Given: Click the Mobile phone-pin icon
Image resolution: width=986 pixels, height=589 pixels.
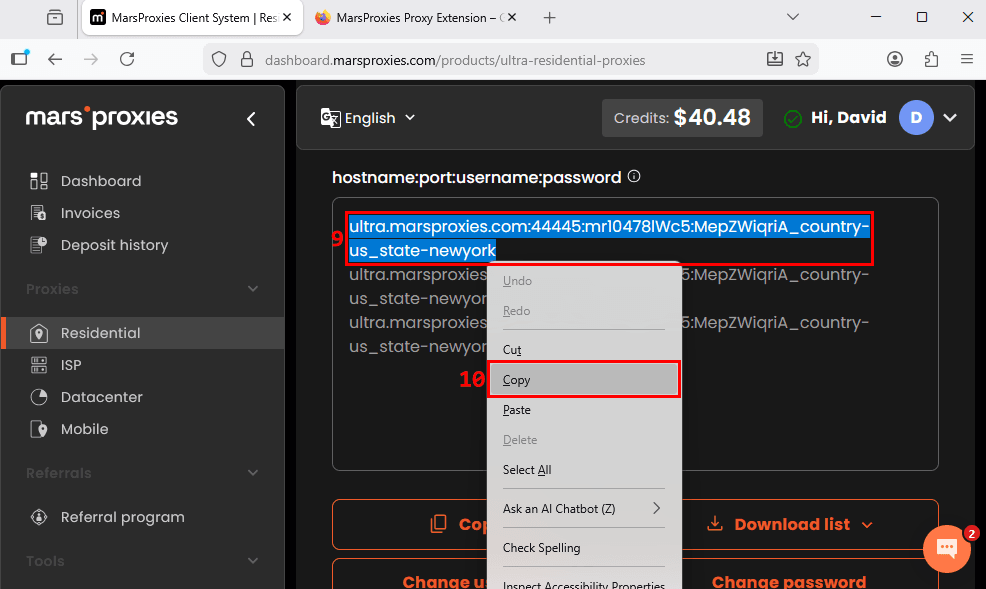Looking at the screenshot, I should (x=39, y=429).
